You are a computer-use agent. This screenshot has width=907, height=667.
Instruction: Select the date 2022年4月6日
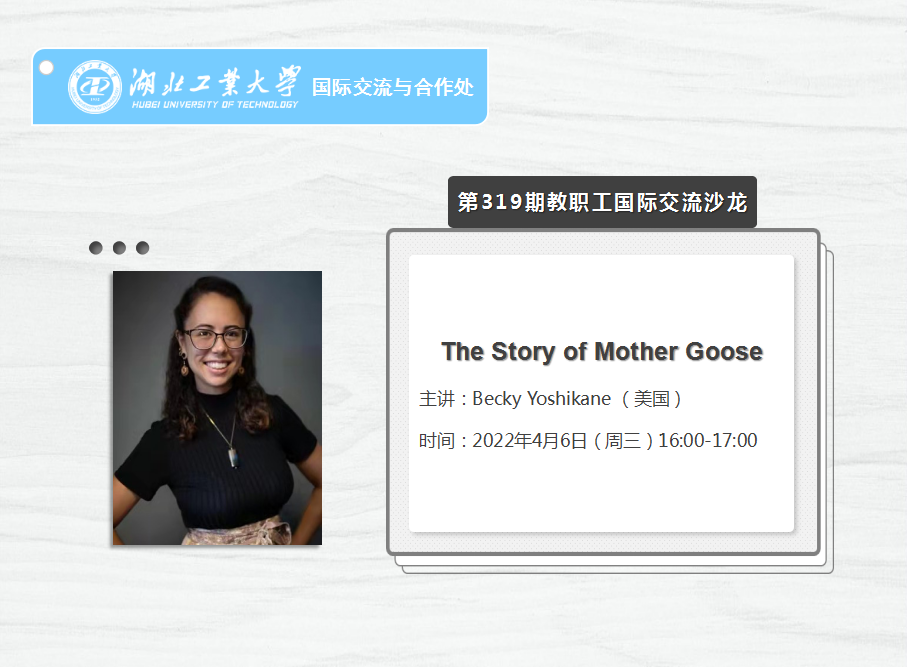coord(529,441)
